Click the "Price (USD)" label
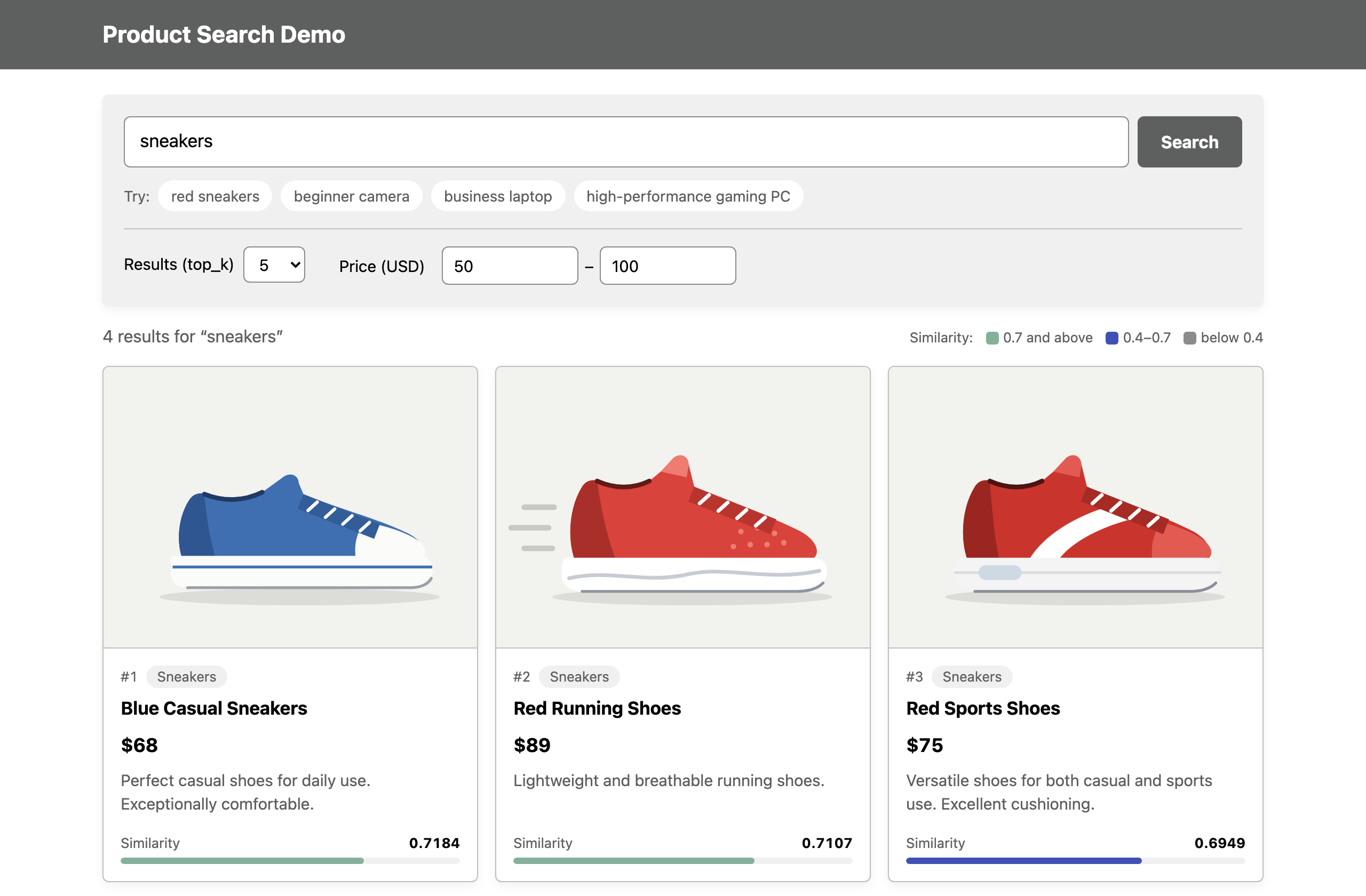The width and height of the screenshot is (1366, 896). 382,266
